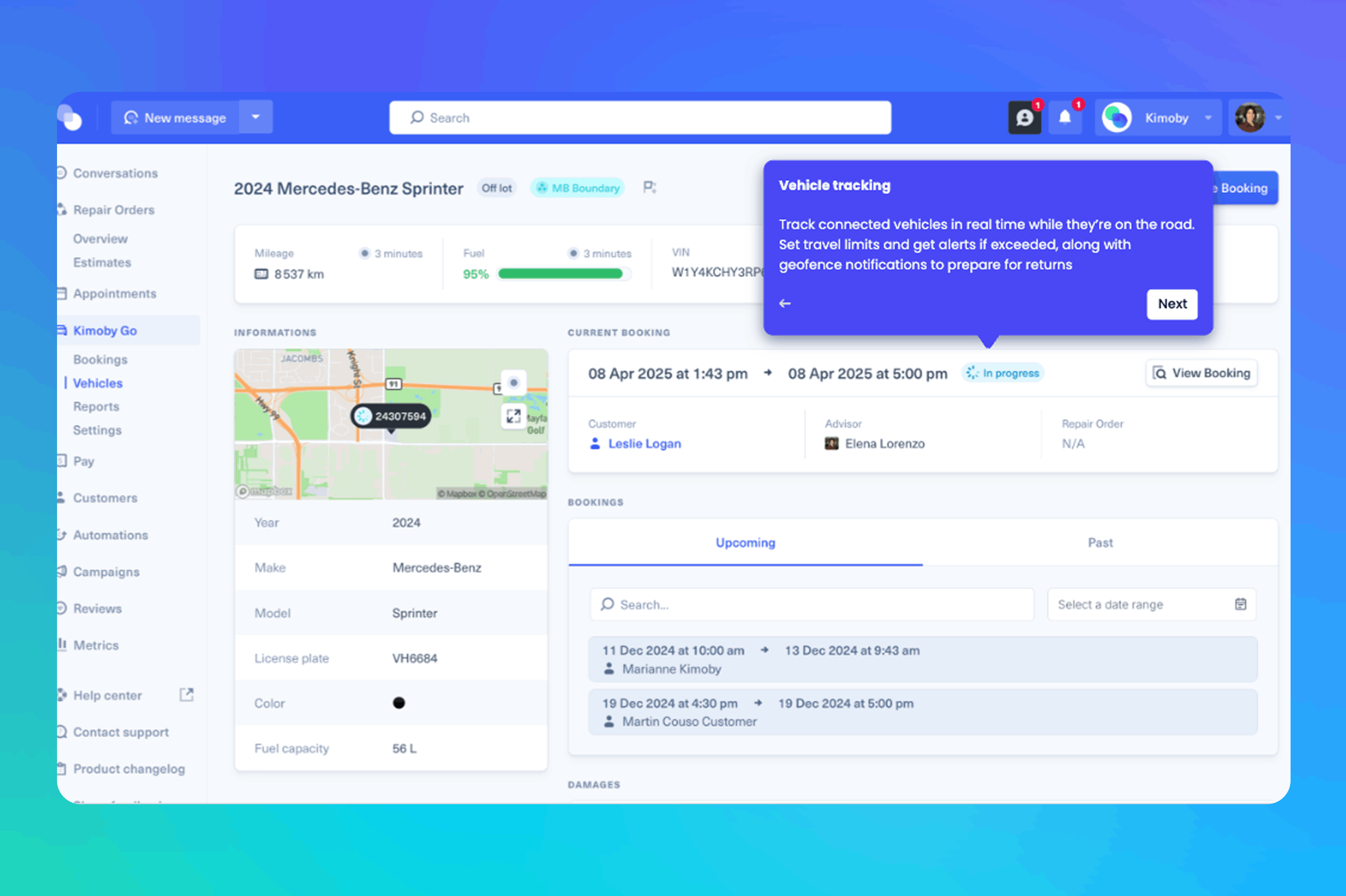Click Next in Vehicle tracking tooltip

(x=1172, y=304)
